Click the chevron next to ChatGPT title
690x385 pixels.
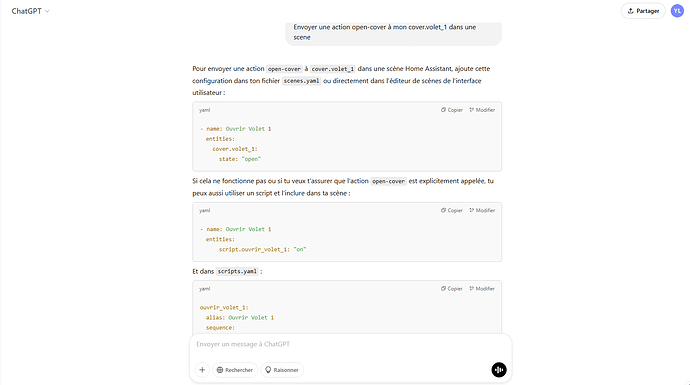pos(47,11)
